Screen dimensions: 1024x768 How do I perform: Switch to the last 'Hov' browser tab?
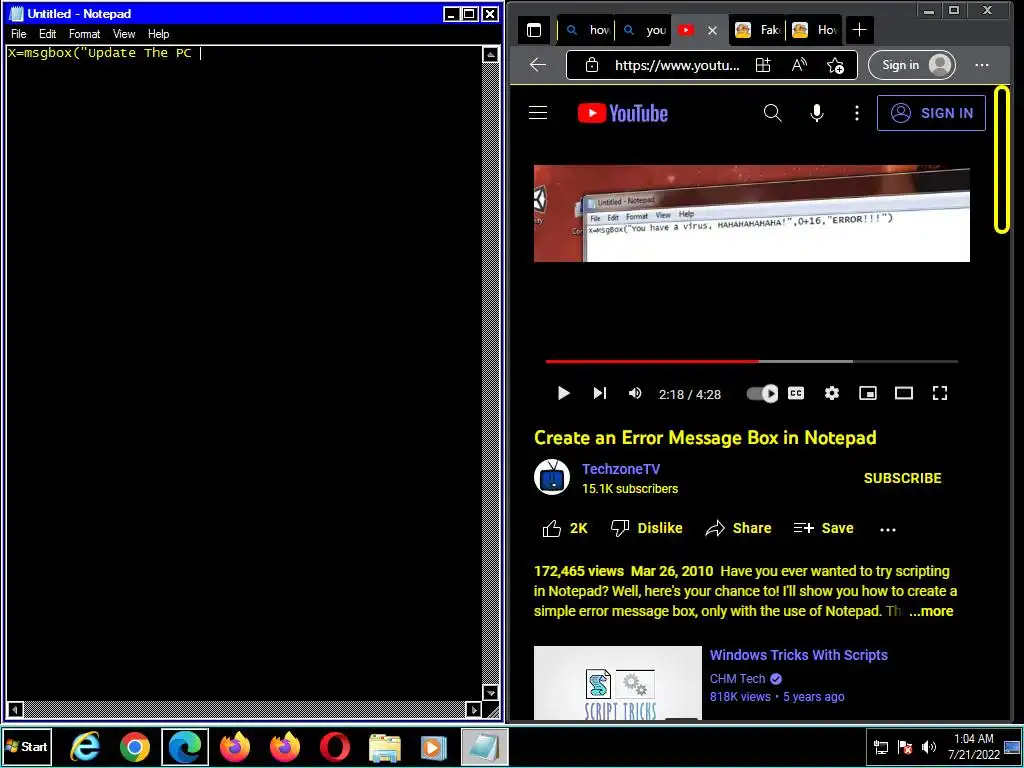(x=814, y=30)
